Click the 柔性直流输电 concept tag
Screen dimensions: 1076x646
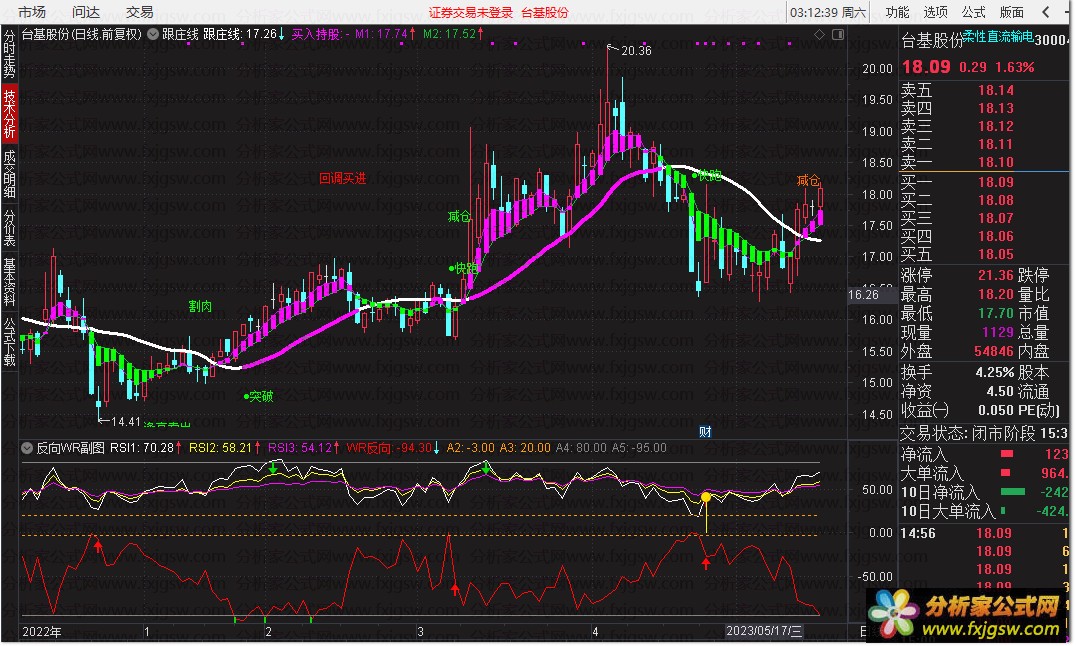pos(998,36)
